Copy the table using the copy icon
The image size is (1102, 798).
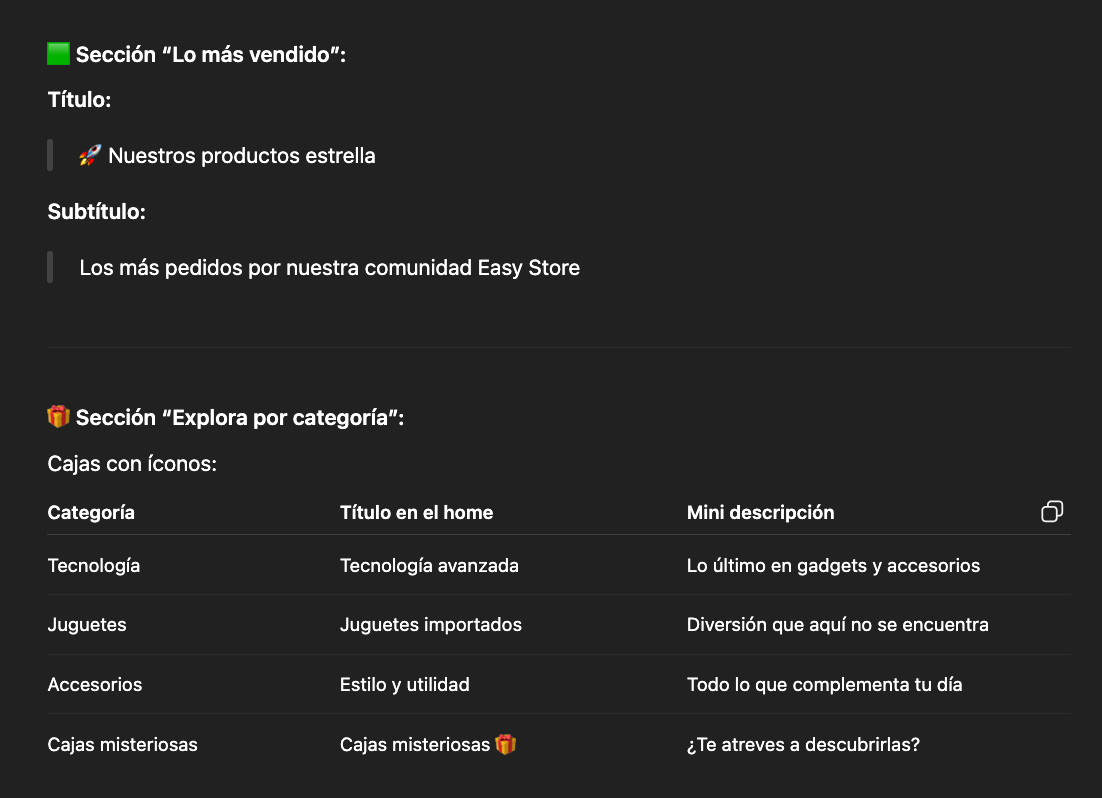pyautogui.click(x=1051, y=511)
